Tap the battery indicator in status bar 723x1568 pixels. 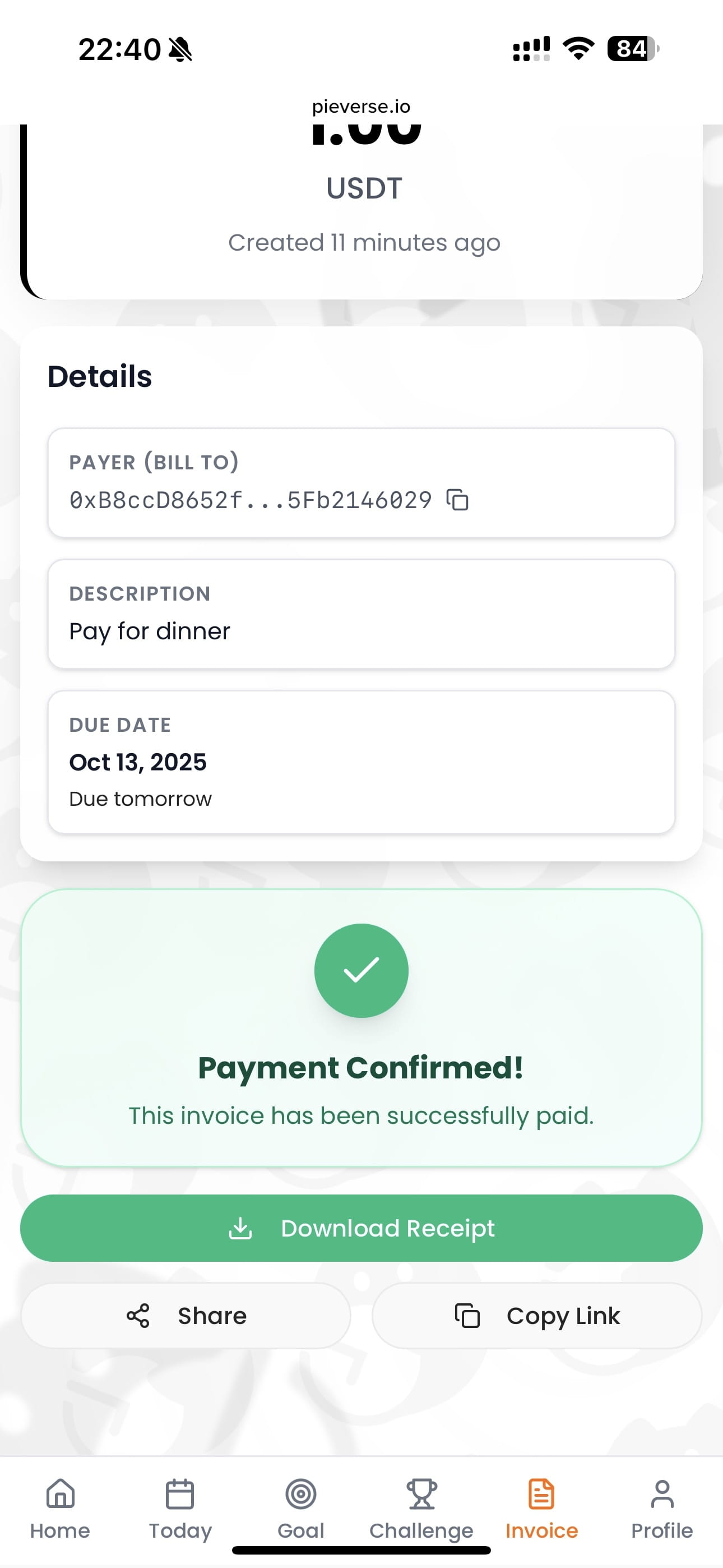click(x=632, y=49)
